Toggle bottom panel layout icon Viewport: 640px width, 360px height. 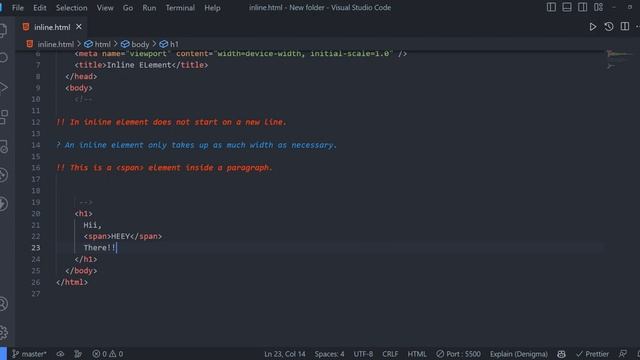point(567,7)
